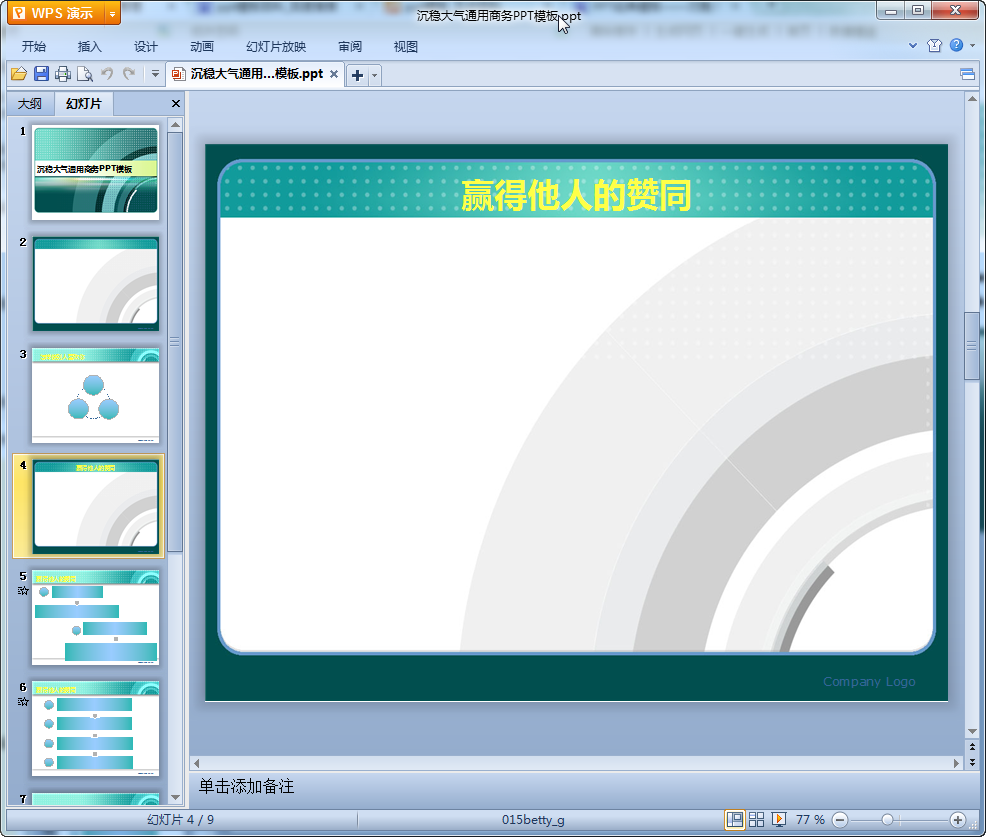The height and width of the screenshot is (837, 986).
Task: Open the skin shirt icon
Action: 935,46
